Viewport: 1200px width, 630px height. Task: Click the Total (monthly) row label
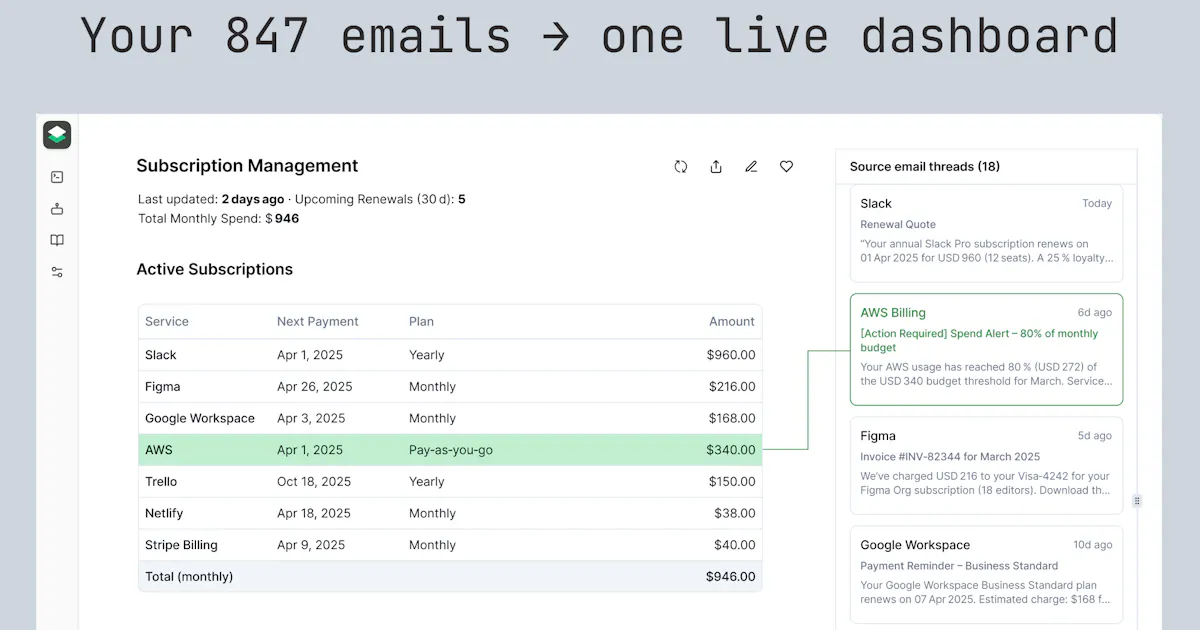[x=189, y=577]
